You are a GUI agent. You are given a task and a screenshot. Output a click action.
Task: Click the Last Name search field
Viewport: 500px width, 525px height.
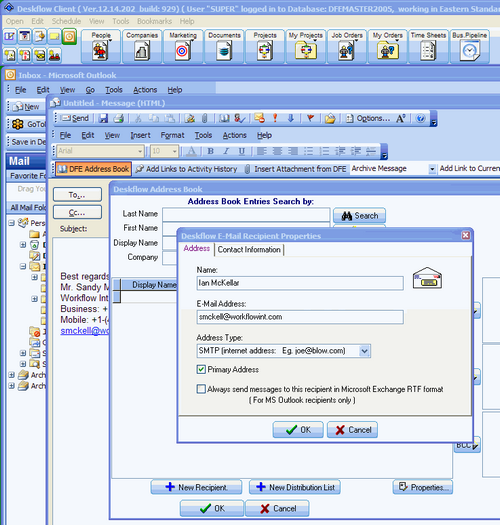[x=246, y=214]
